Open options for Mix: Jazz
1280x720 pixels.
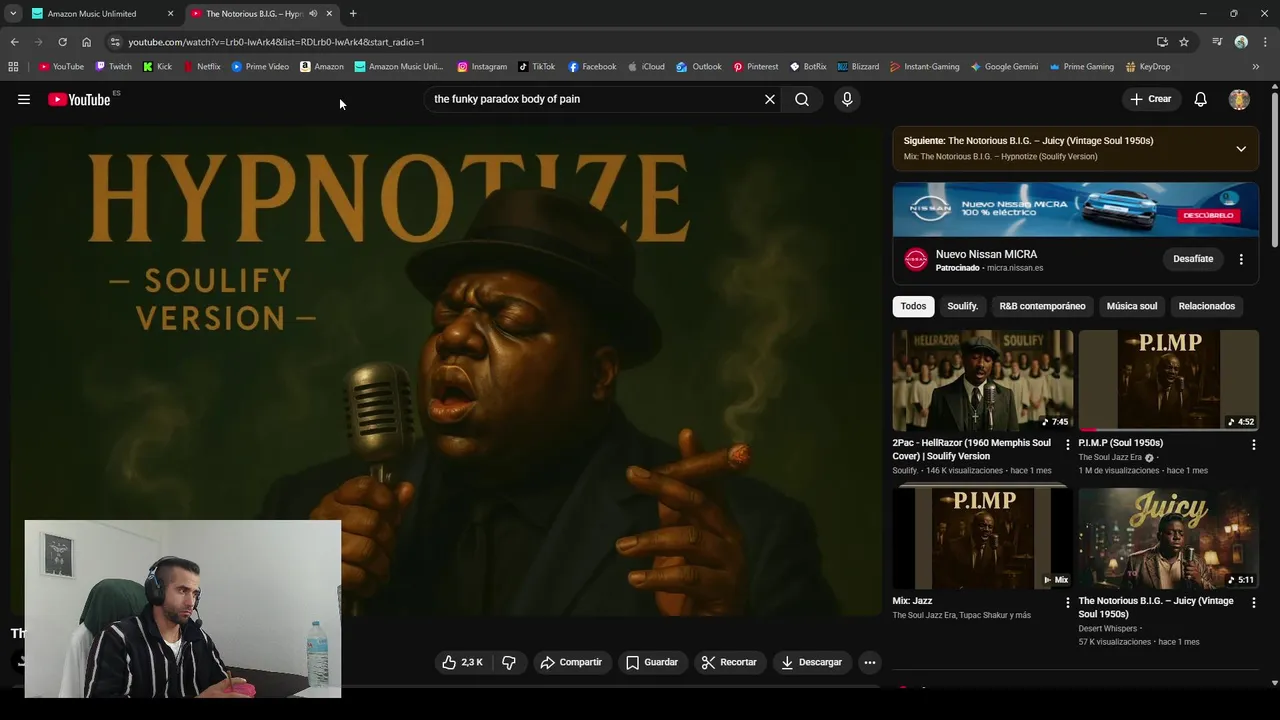coord(1067,602)
